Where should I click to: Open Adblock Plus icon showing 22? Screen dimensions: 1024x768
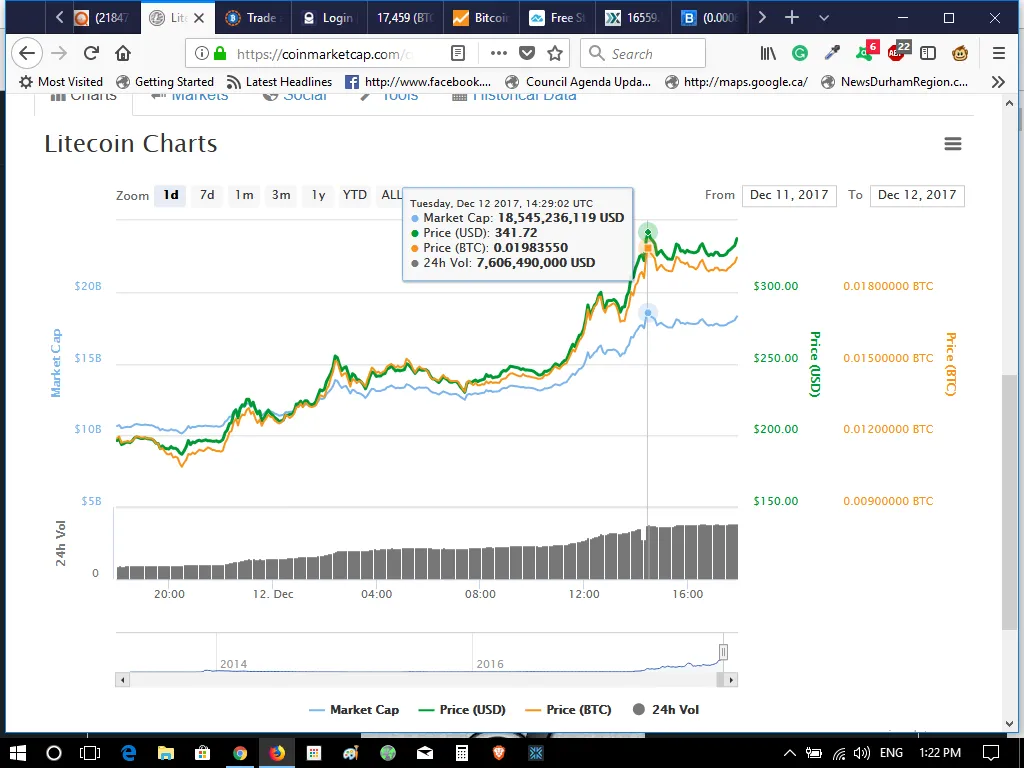point(899,52)
